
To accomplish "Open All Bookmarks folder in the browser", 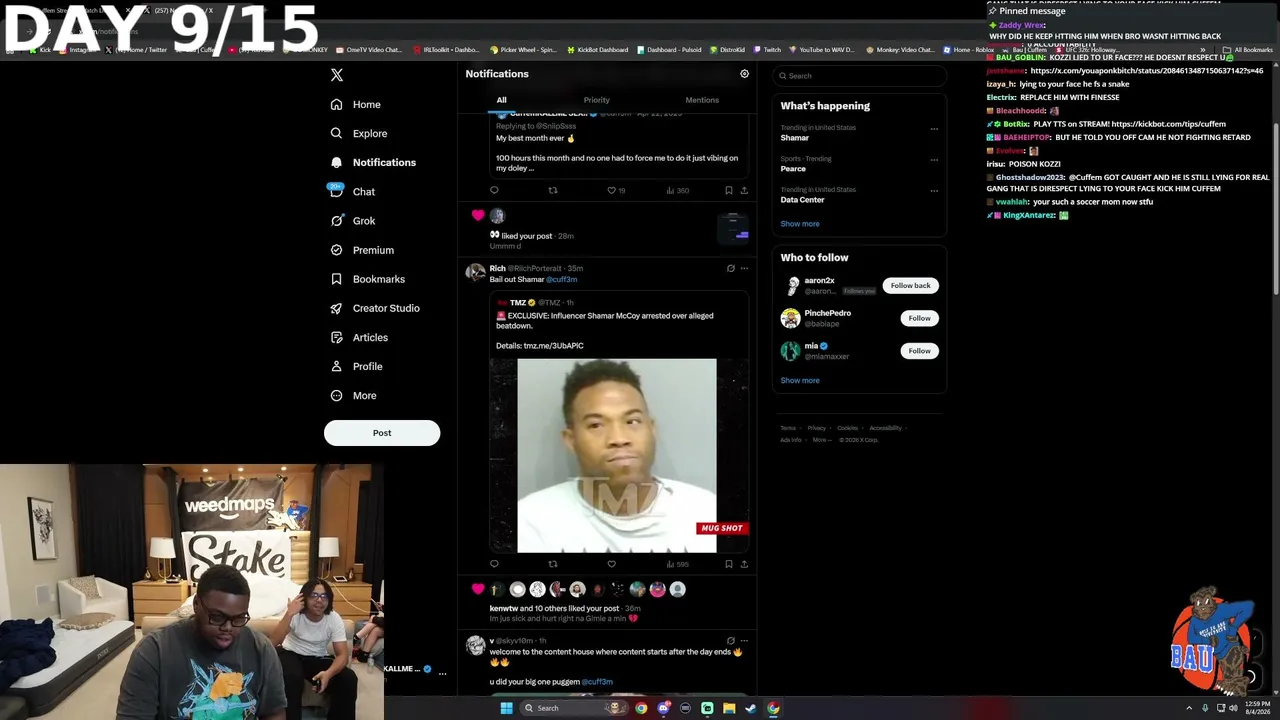I will pos(1248,50).
